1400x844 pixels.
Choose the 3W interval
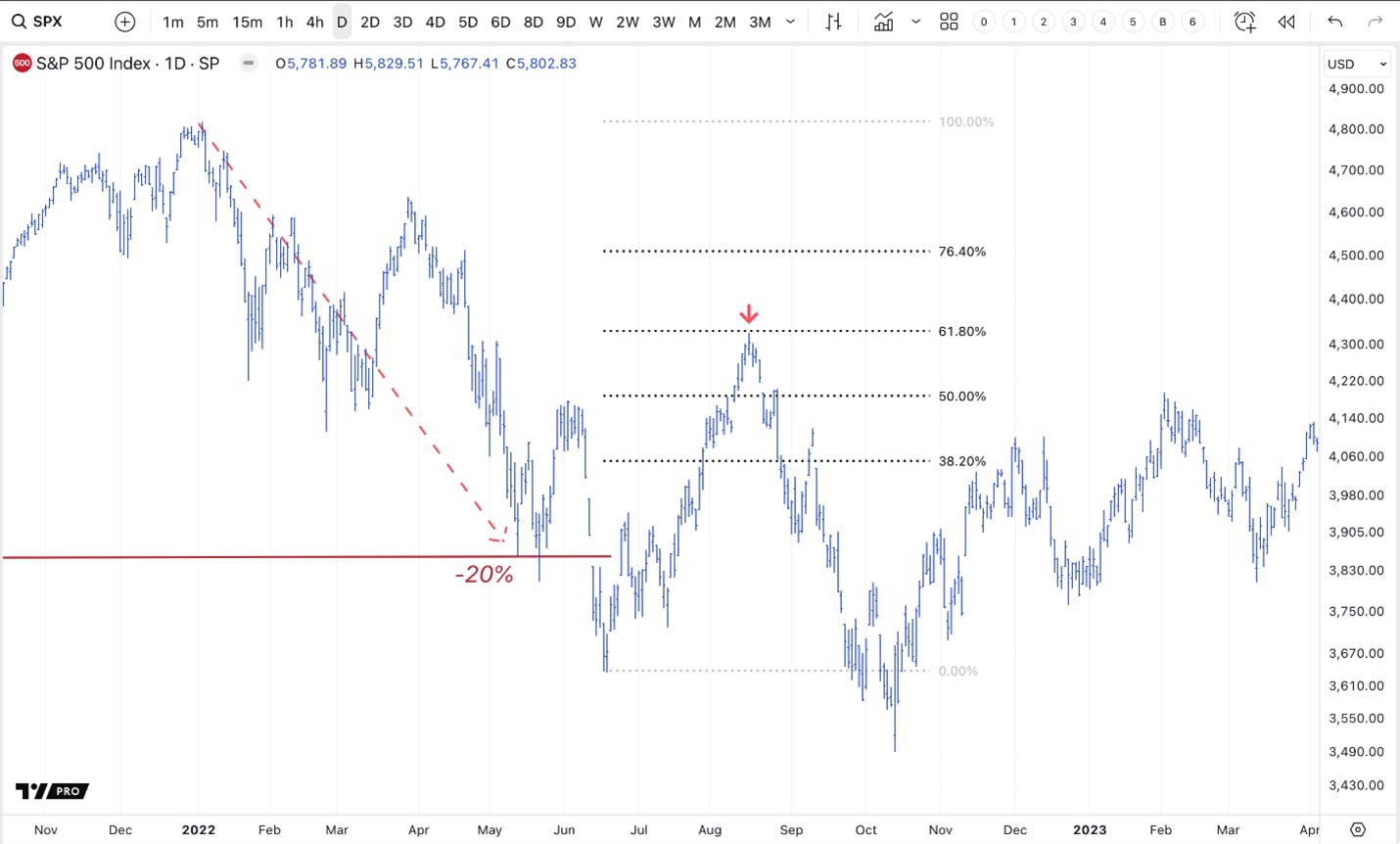tap(664, 22)
